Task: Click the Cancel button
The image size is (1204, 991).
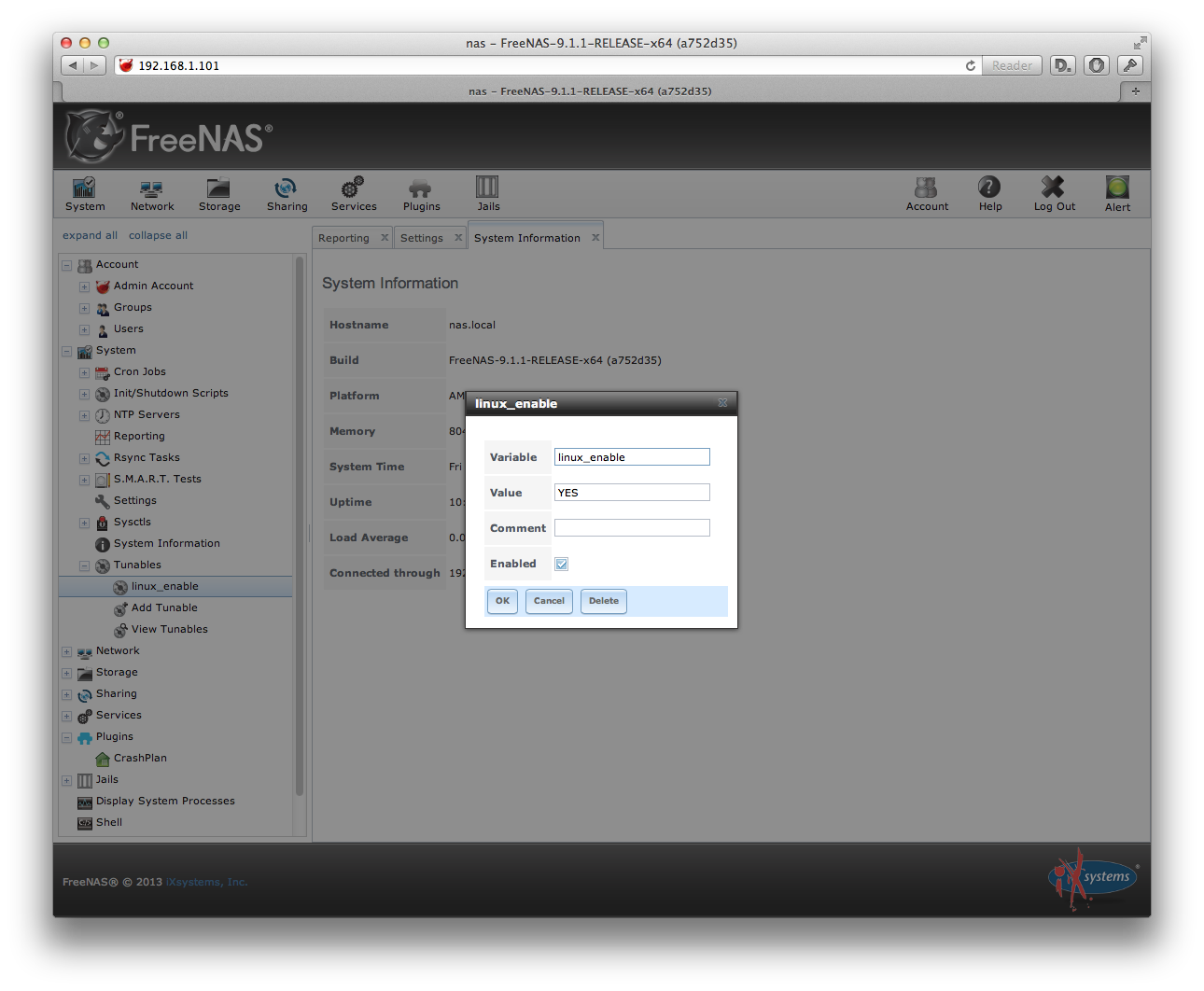Action: (x=549, y=601)
